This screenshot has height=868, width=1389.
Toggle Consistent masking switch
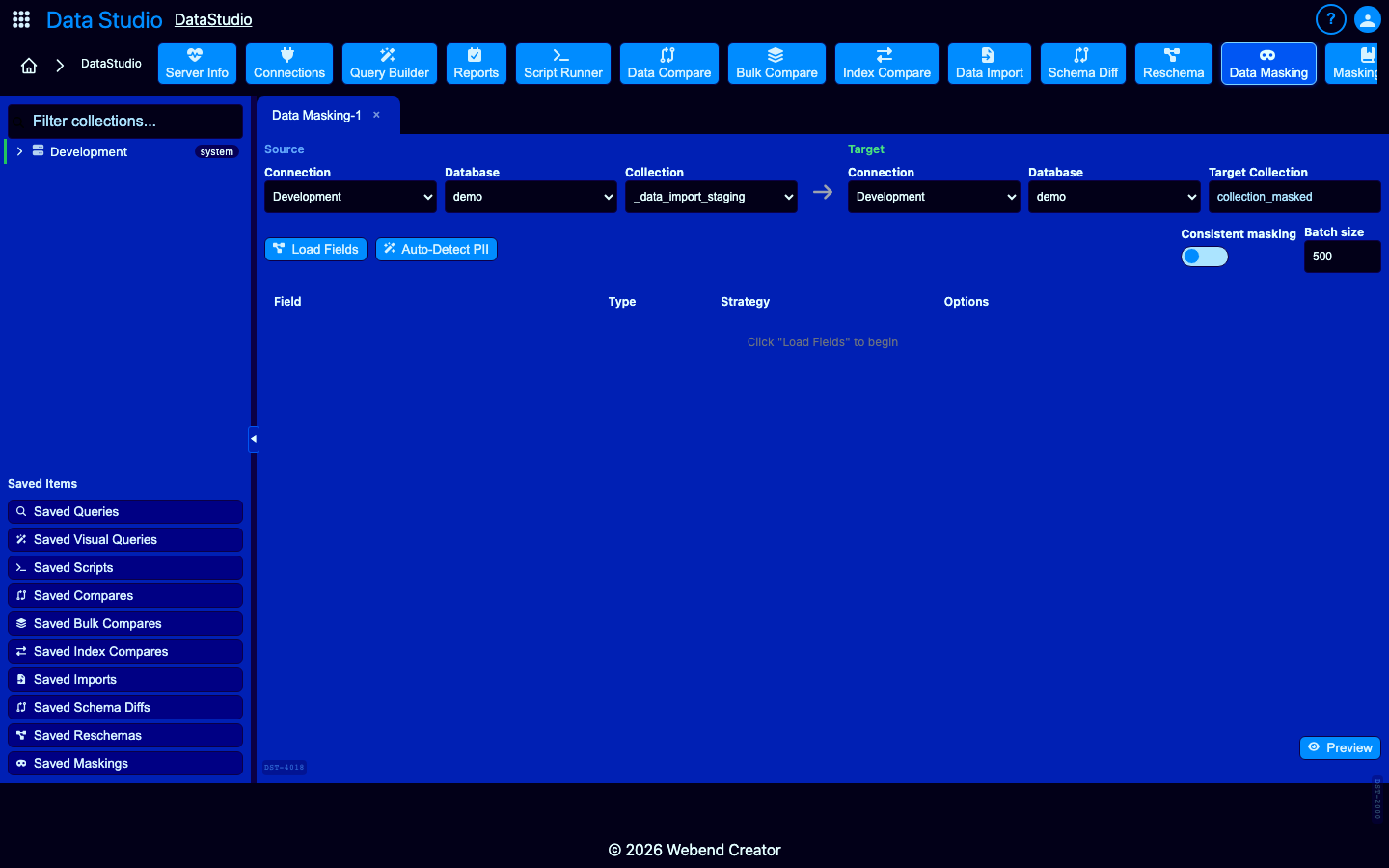tap(1205, 257)
